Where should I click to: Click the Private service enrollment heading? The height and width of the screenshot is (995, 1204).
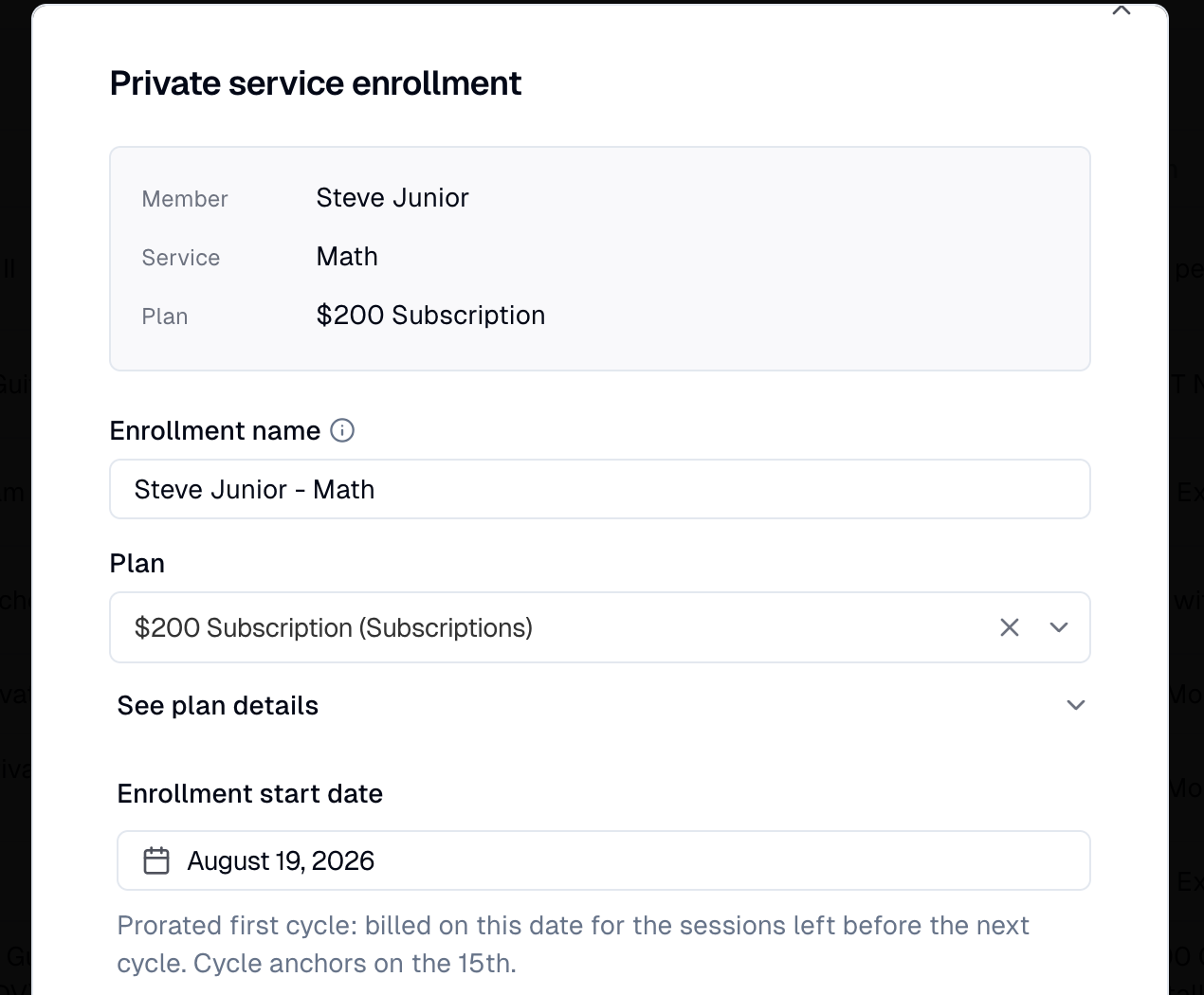(x=316, y=83)
